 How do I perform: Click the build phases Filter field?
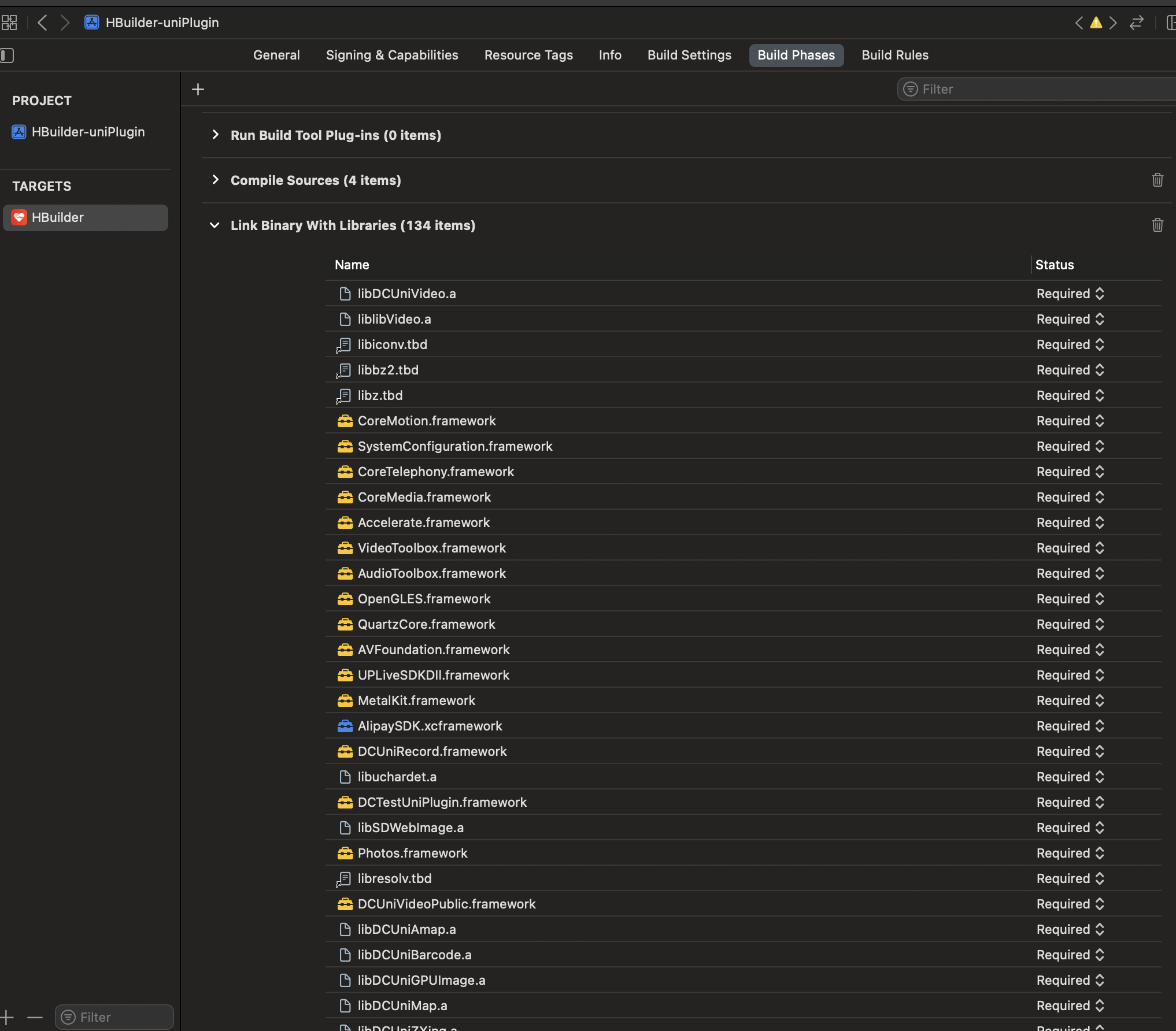pyautogui.click(x=1037, y=89)
